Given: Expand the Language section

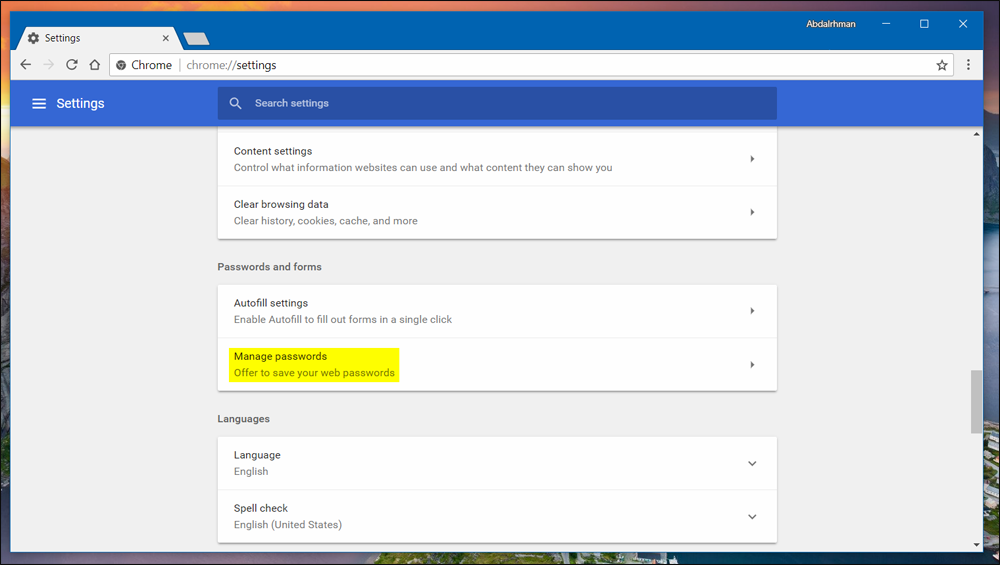Looking at the screenshot, I should 497,464.
